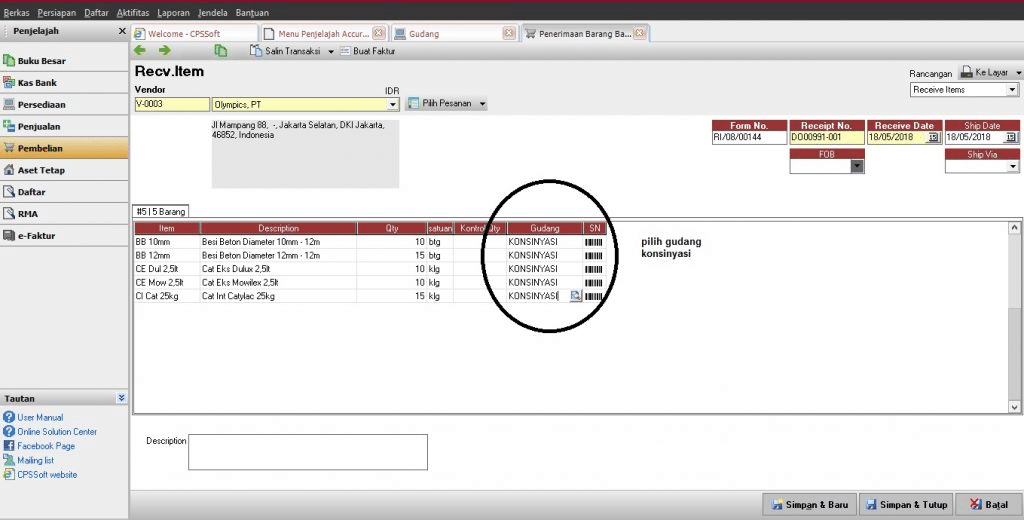
Task: Click the green back arrow icon
Action: (140, 50)
